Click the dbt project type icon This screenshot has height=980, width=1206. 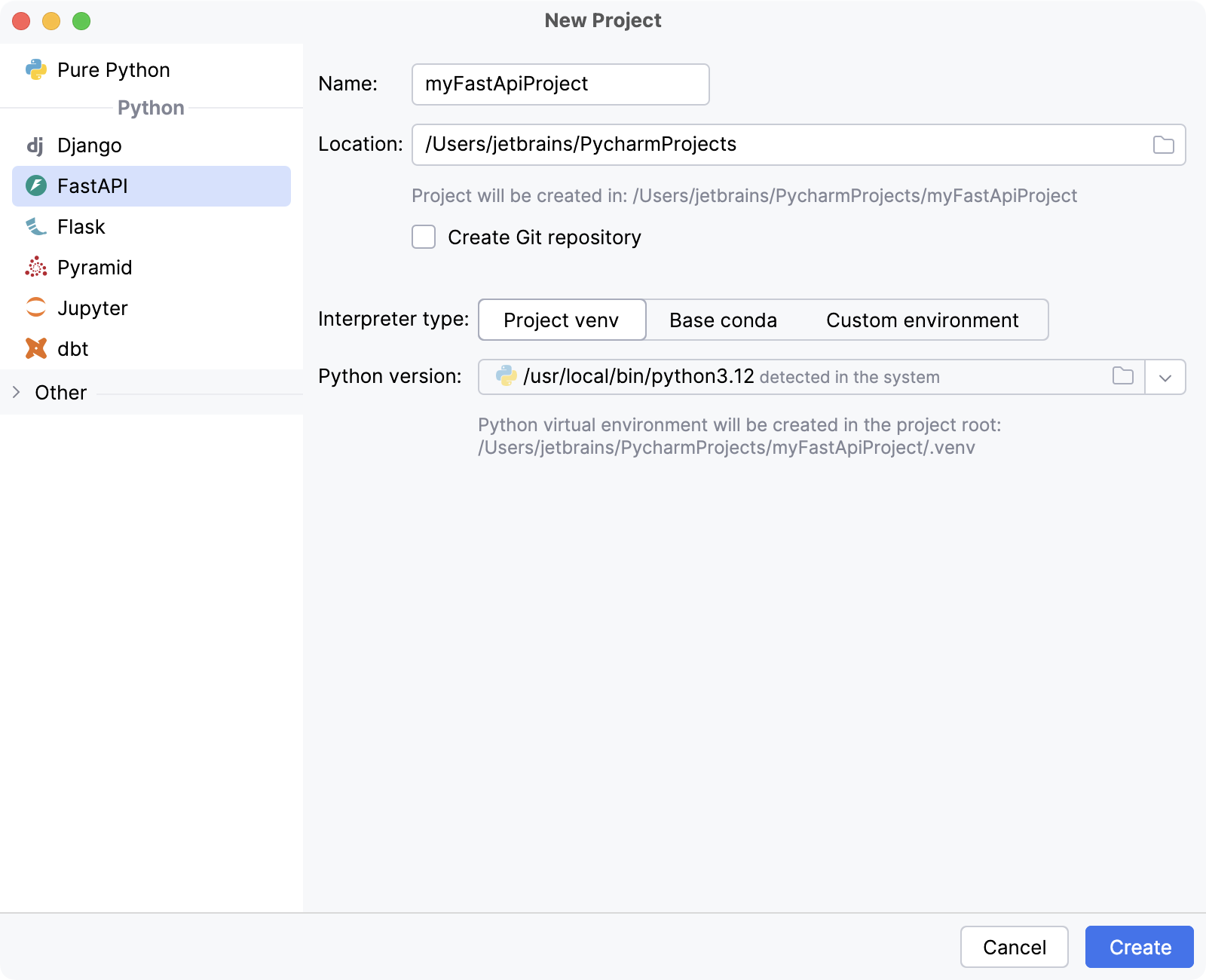(35, 348)
